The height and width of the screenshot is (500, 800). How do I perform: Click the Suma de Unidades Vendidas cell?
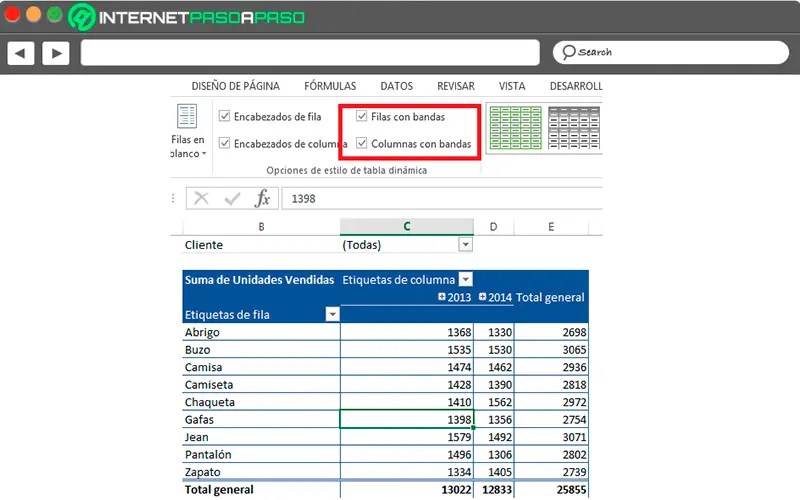click(x=259, y=280)
